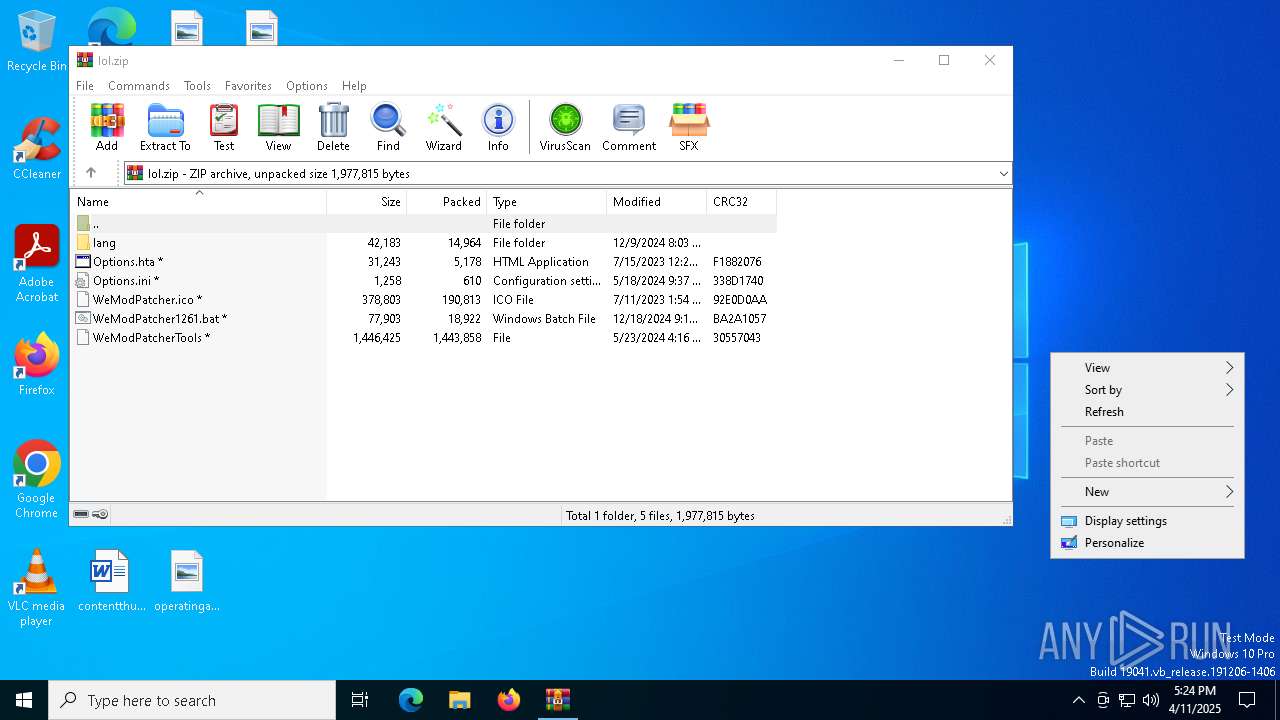Open CCleaner desktop shortcut
The width and height of the screenshot is (1280, 720).
[x=37, y=149]
